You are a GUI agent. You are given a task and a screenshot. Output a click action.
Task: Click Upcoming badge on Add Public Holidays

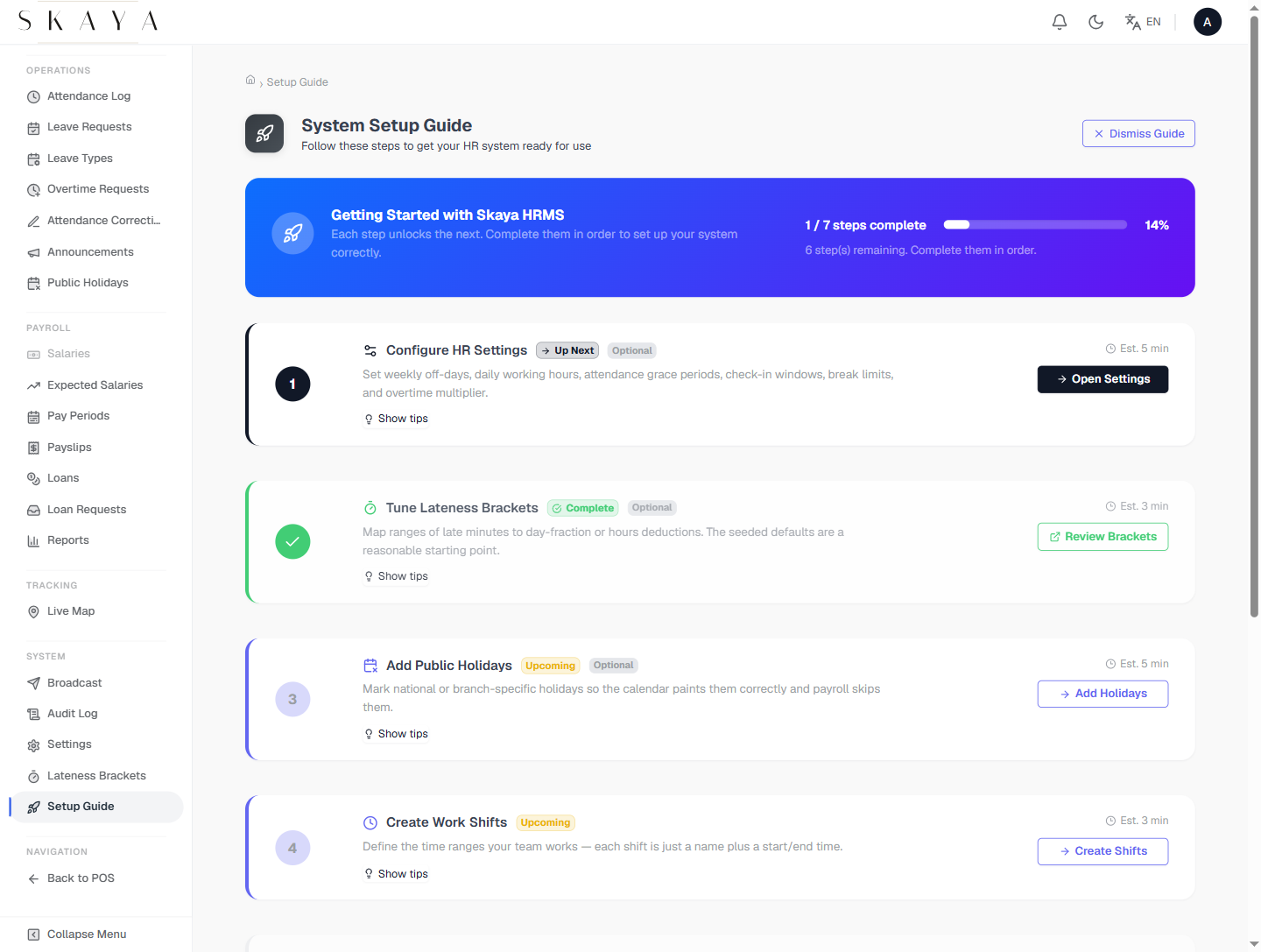click(551, 666)
